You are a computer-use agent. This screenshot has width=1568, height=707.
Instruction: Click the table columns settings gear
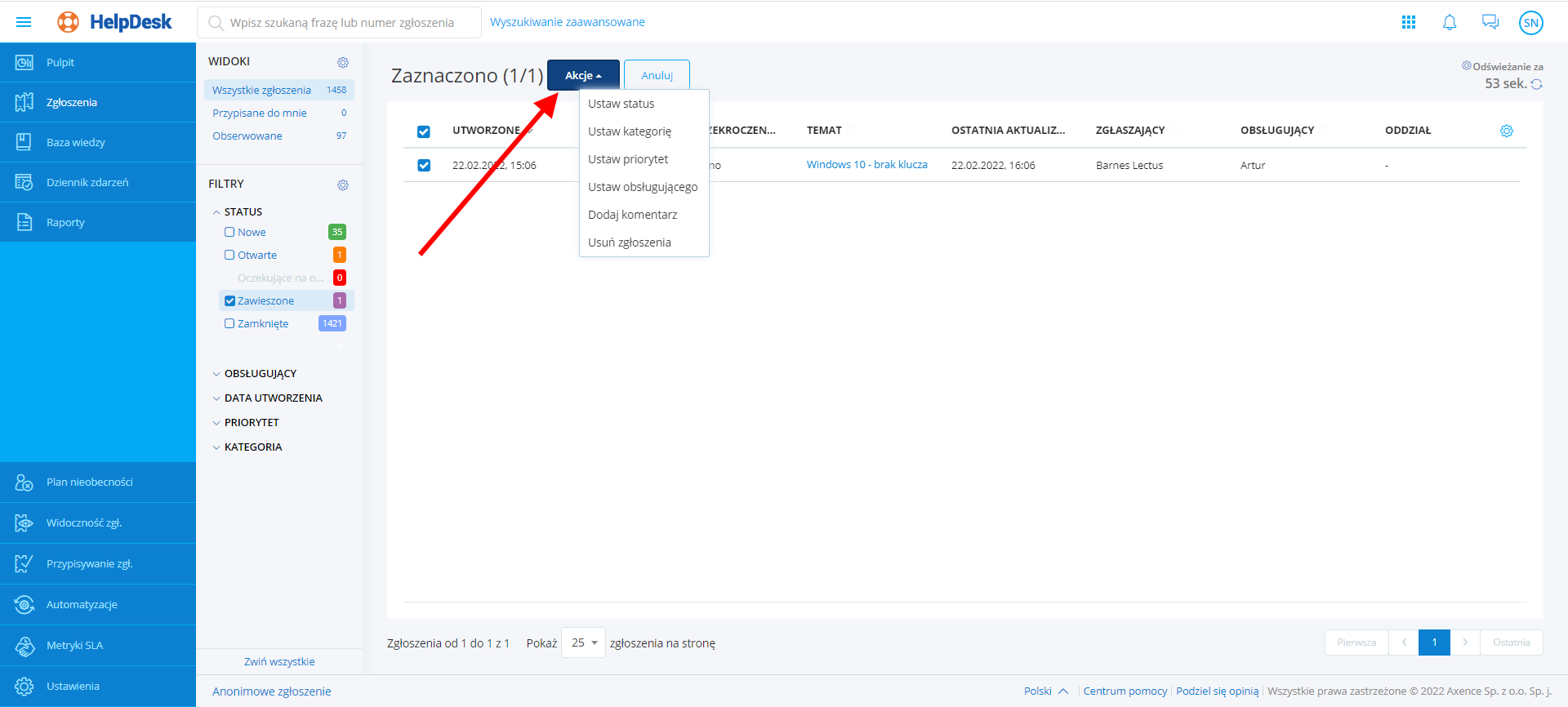pyautogui.click(x=1507, y=131)
